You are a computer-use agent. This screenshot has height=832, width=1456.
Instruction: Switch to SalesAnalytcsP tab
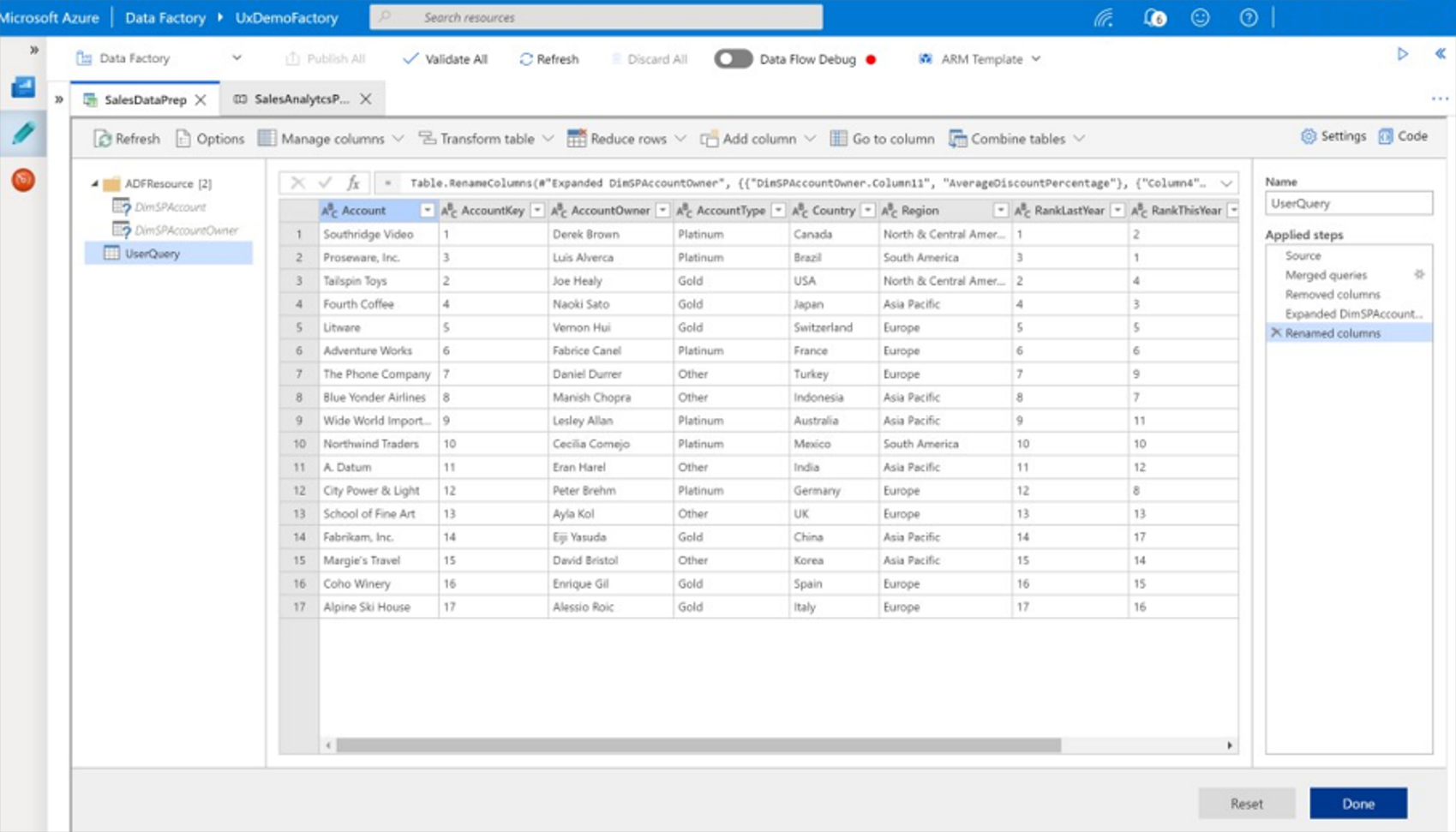[x=301, y=99]
